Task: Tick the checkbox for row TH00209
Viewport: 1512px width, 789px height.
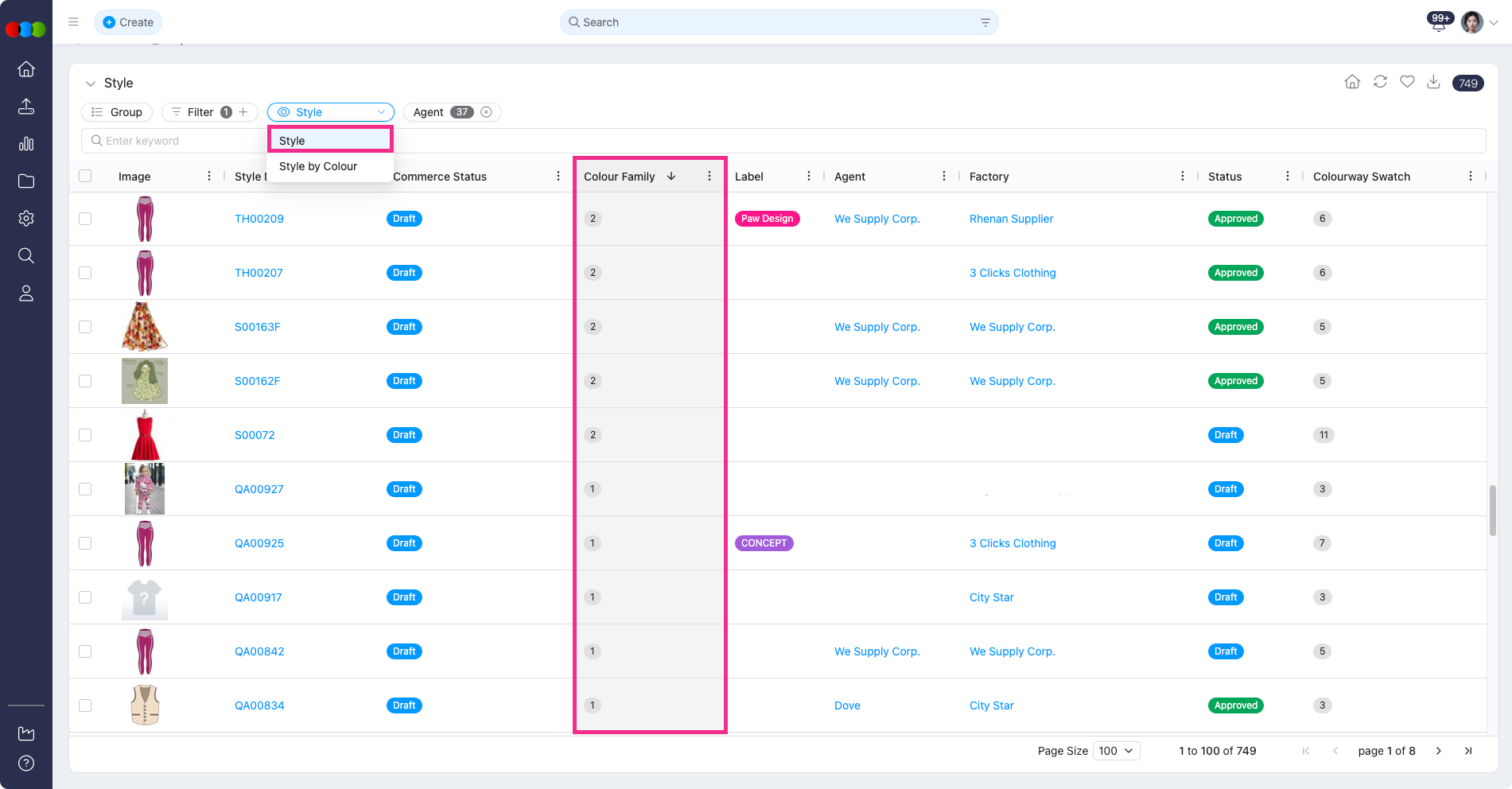Action: (85, 219)
